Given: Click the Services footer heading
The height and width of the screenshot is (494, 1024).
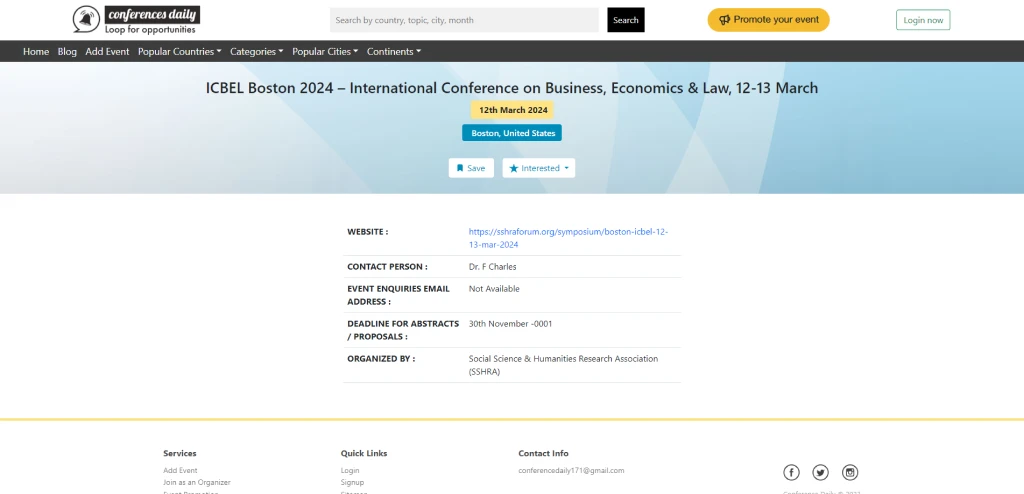Looking at the screenshot, I should pyautogui.click(x=180, y=453).
